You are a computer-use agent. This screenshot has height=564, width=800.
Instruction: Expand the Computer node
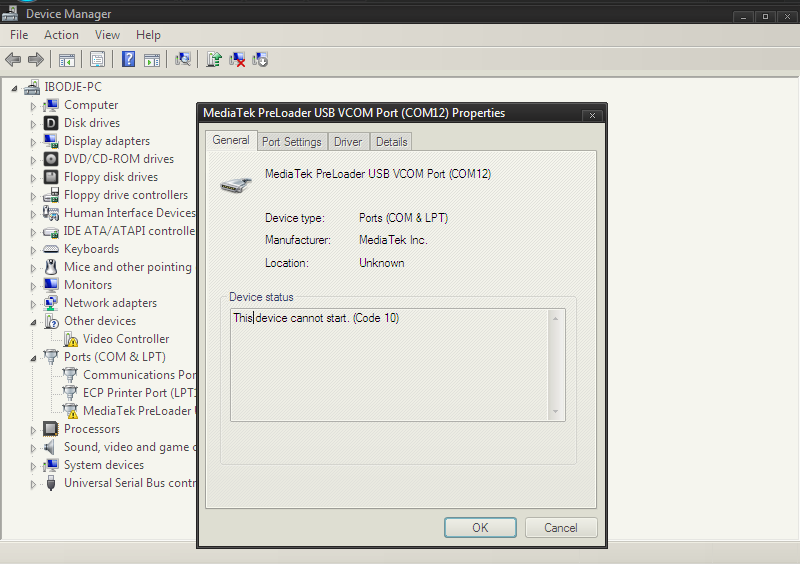coord(33,106)
